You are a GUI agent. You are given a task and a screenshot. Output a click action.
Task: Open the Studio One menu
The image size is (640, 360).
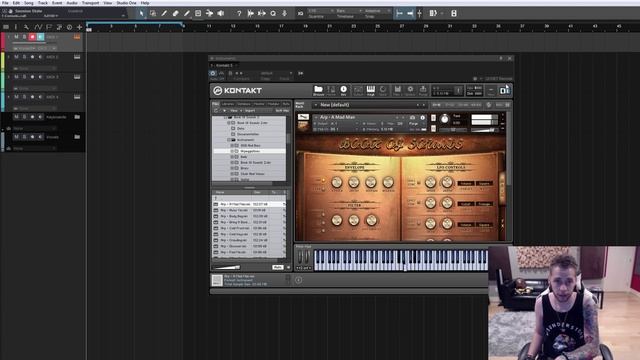pyautogui.click(x=127, y=3)
